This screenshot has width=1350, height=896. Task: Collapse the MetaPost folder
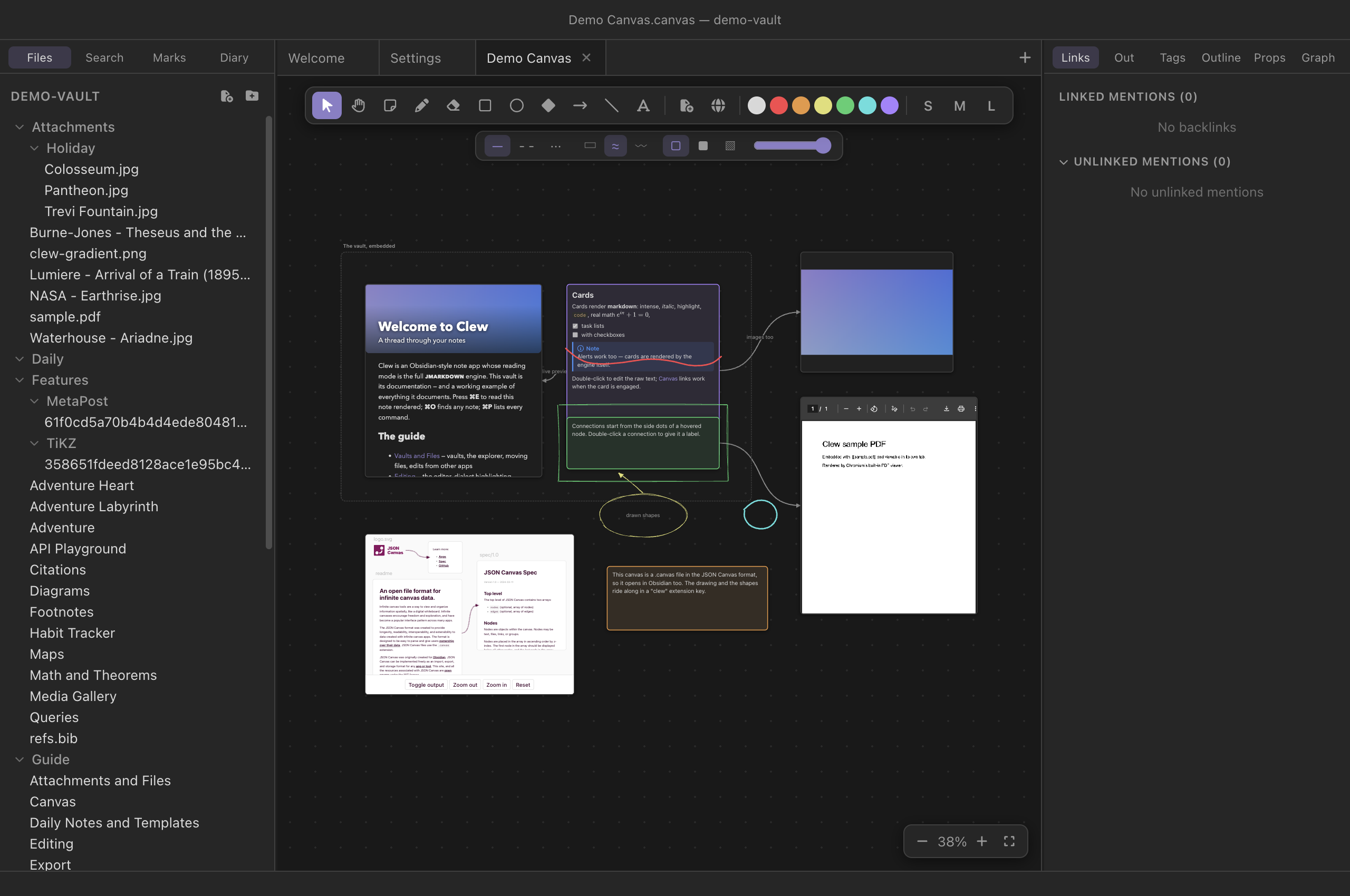click(x=34, y=401)
